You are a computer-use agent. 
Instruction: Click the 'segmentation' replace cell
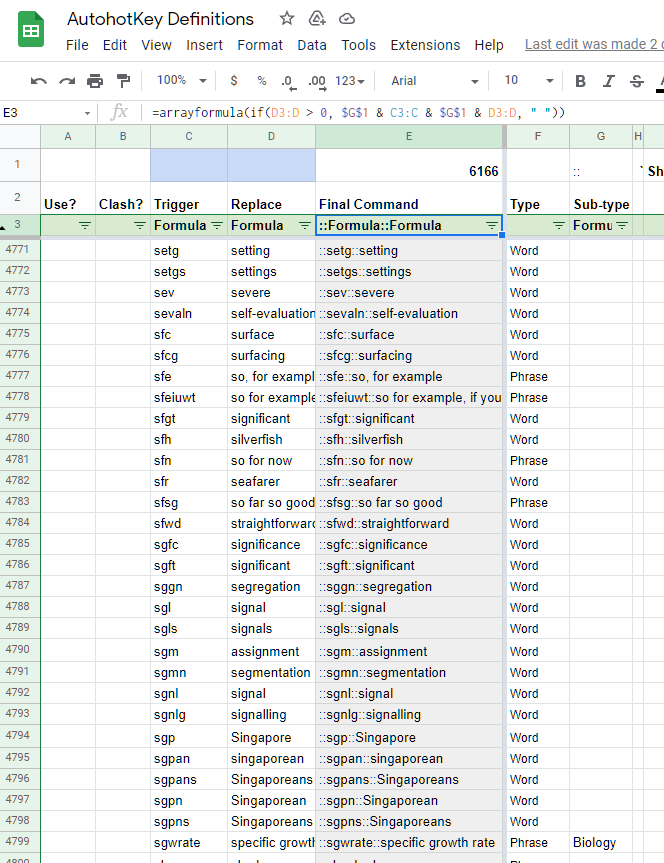tap(271, 672)
